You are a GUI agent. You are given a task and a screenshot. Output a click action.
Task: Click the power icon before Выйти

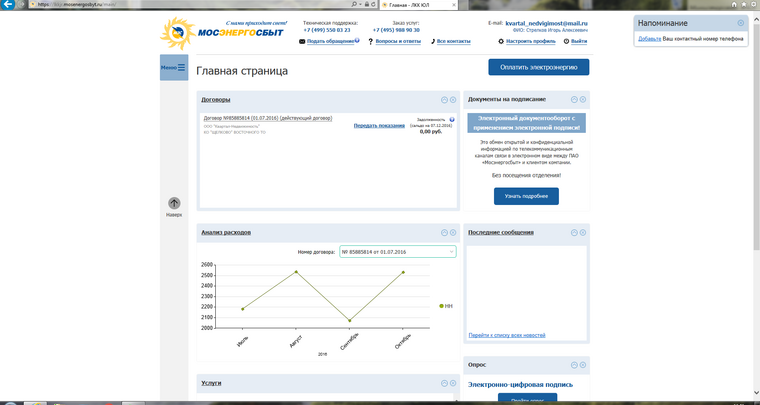[566, 42]
